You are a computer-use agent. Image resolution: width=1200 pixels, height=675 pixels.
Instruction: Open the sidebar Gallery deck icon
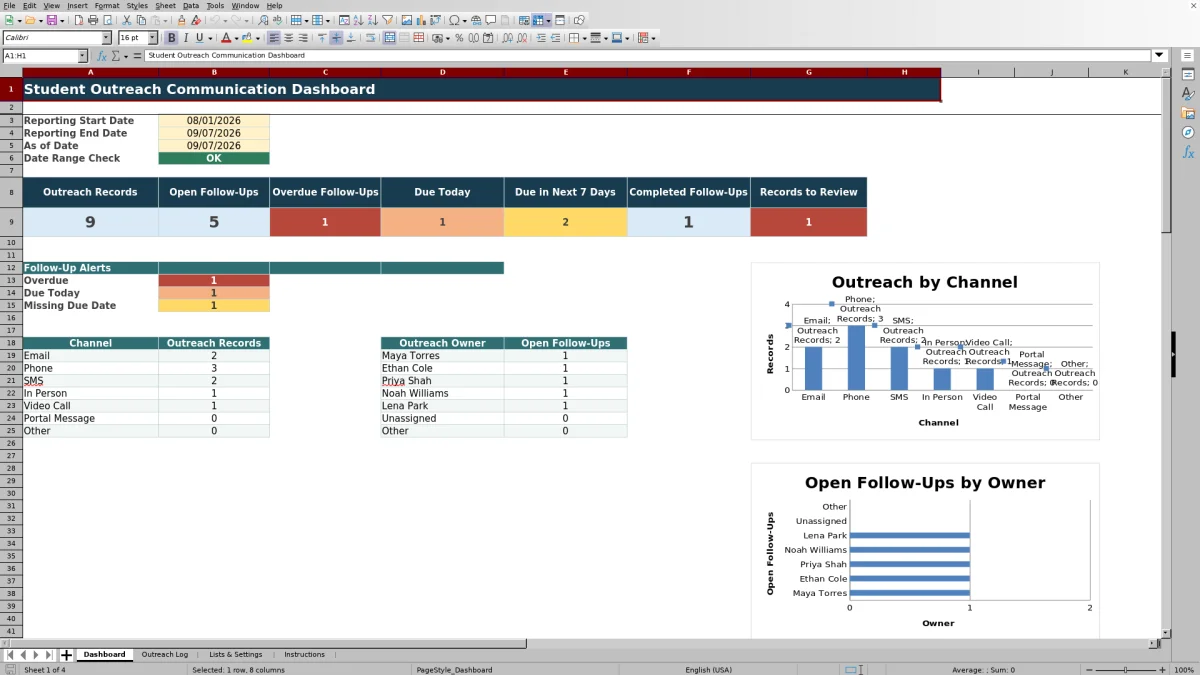pos(1188,113)
